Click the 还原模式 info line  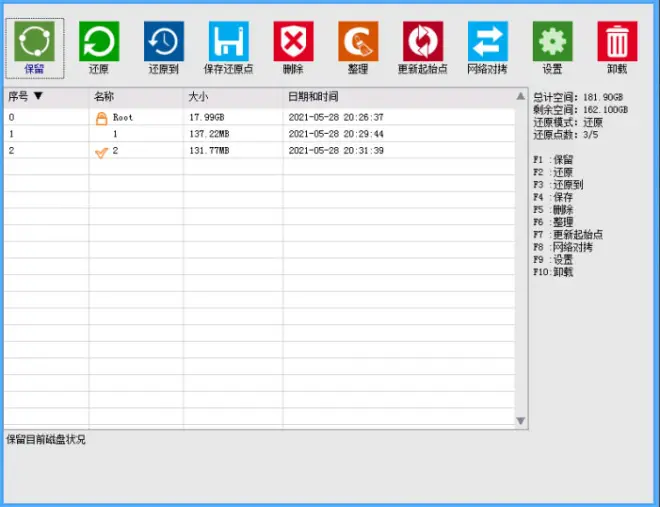568,122
